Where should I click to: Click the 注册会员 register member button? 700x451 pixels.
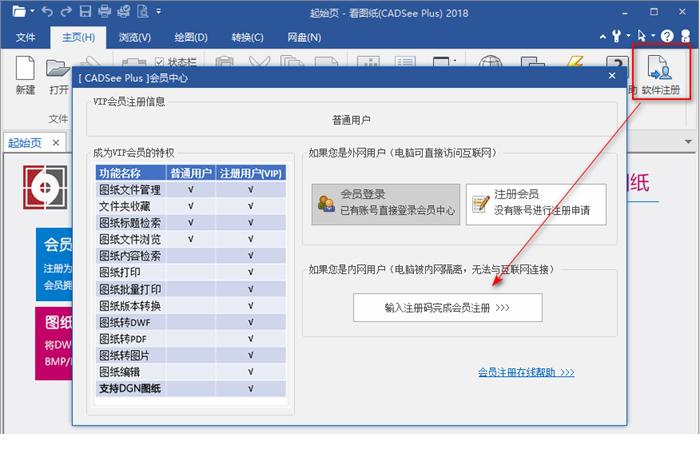536,204
